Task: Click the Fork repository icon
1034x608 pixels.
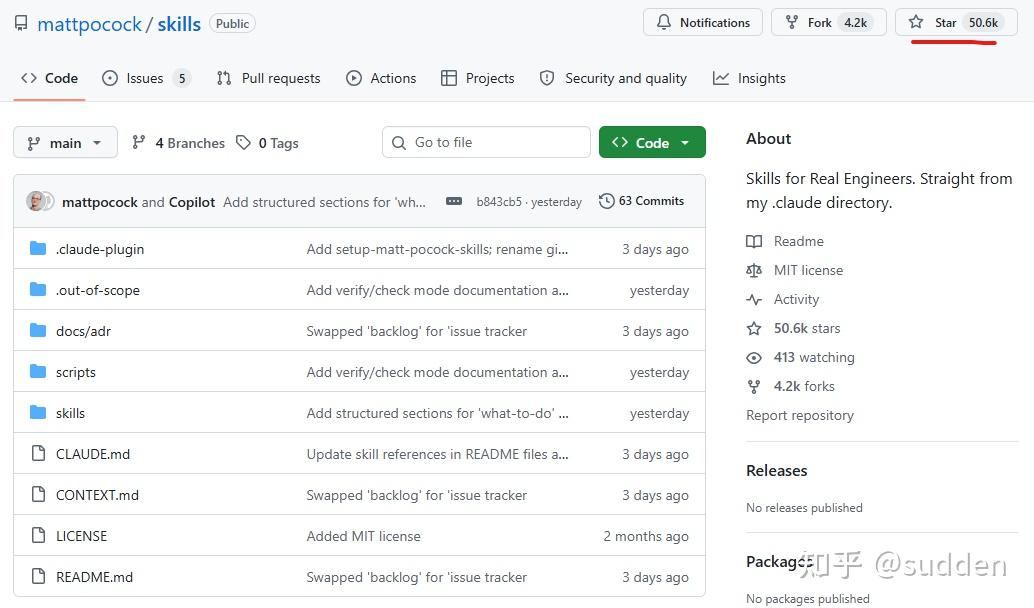Action: (791, 22)
